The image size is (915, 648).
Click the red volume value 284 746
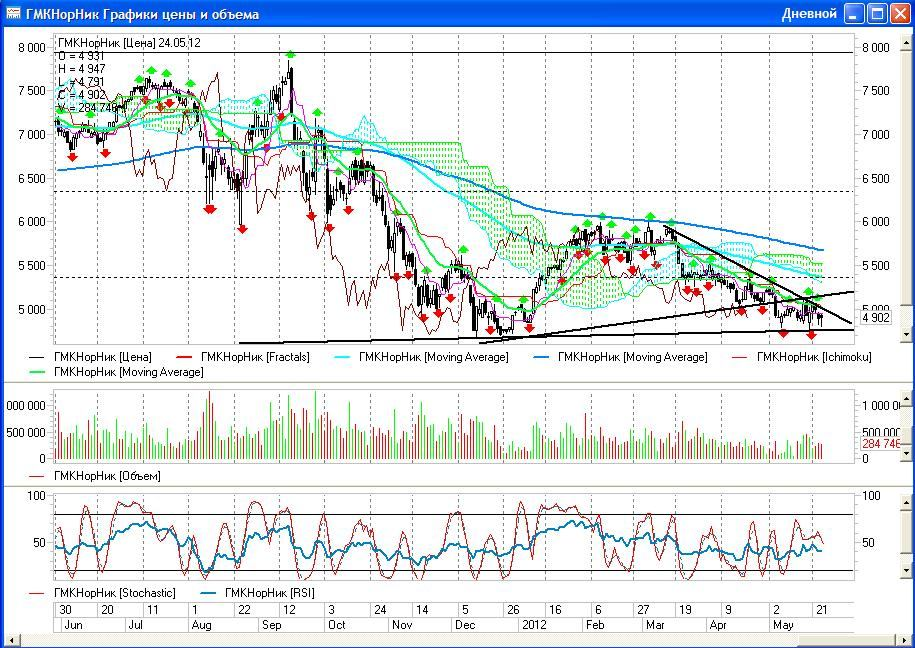(881, 444)
